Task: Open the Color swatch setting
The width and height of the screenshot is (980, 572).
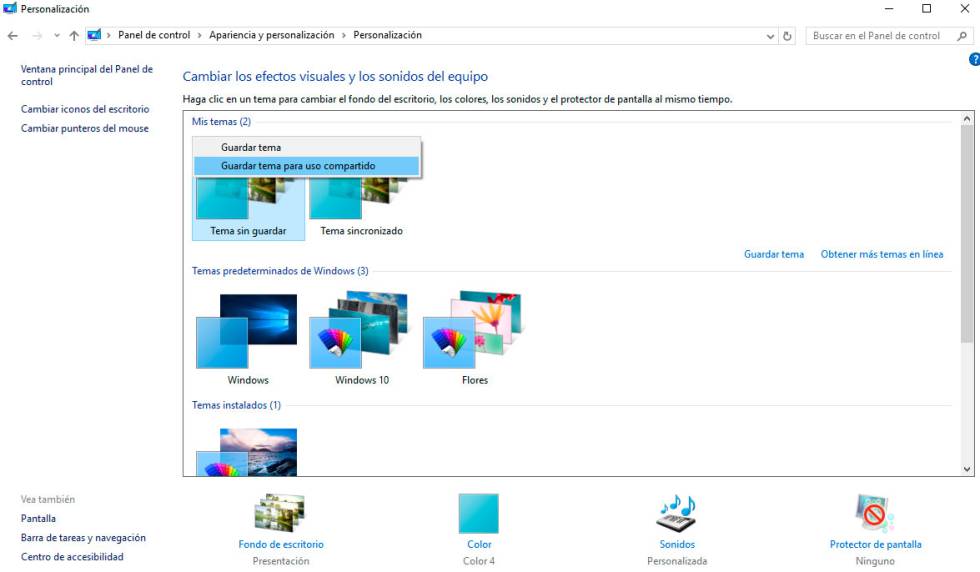Action: [x=479, y=513]
